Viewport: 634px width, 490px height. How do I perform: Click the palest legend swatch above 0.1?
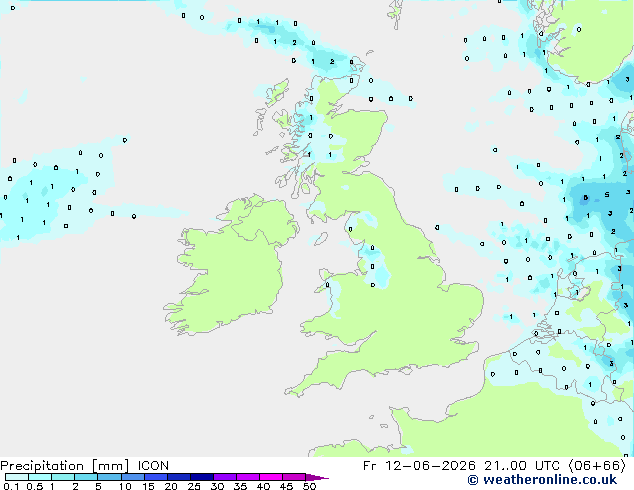pyautogui.click(x=17, y=477)
